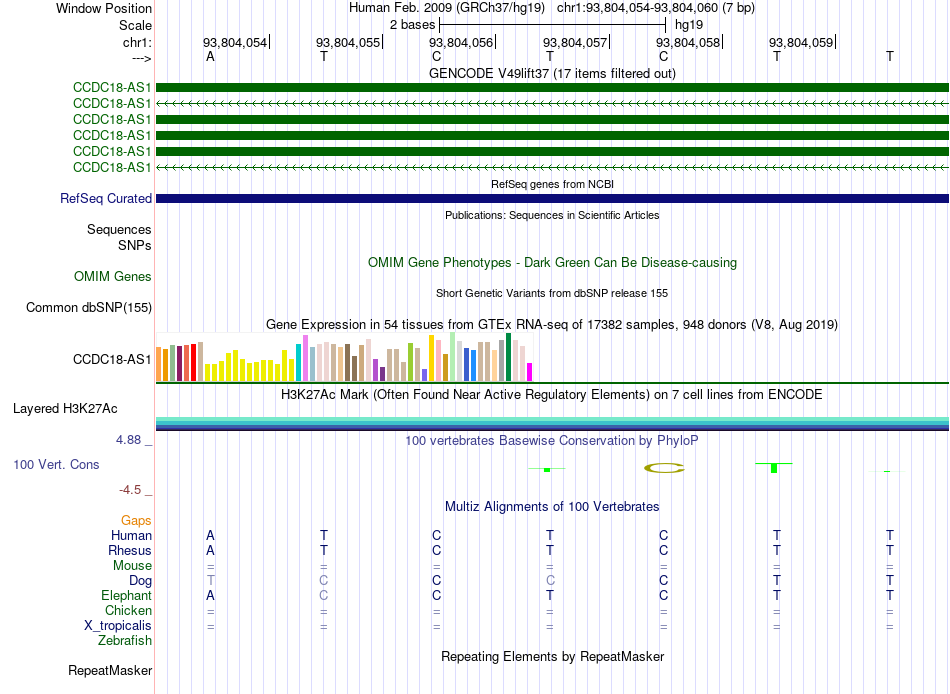Click the GENCODE V49lift37 track title
This screenshot has height=694, width=950.
point(552,73)
